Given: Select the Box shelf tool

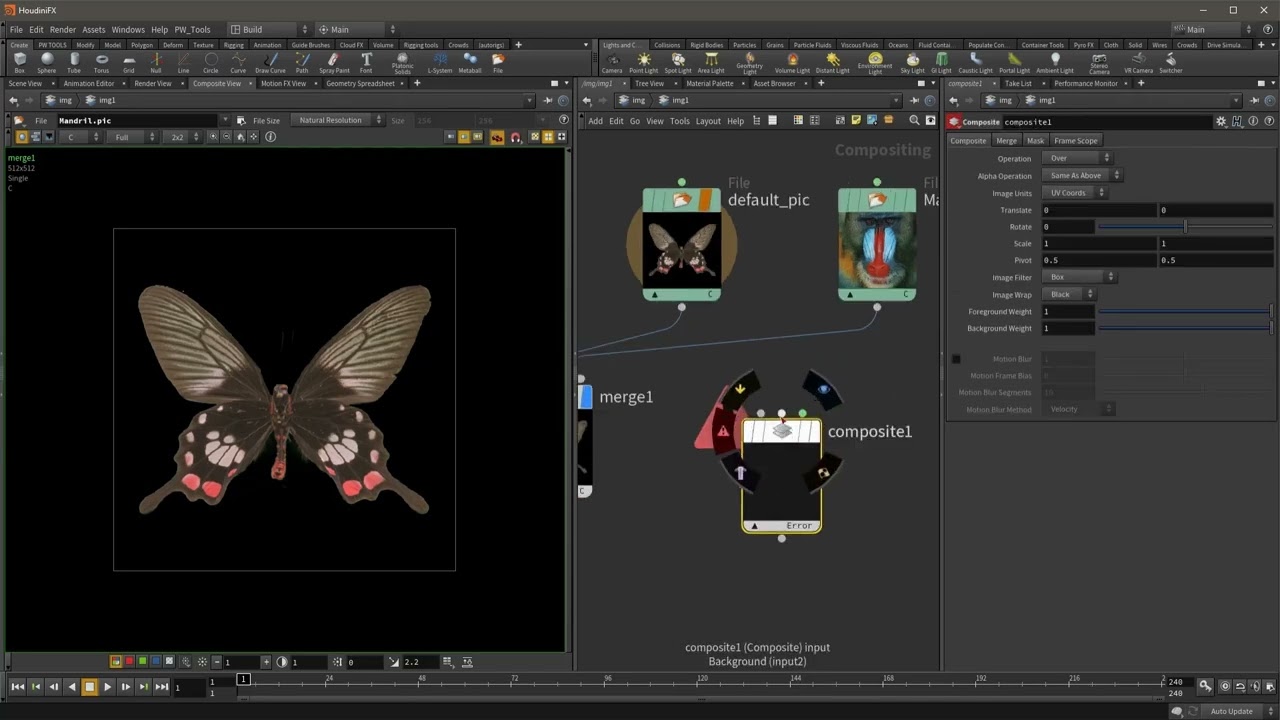Looking at the screenshot, I should [20, 63].
